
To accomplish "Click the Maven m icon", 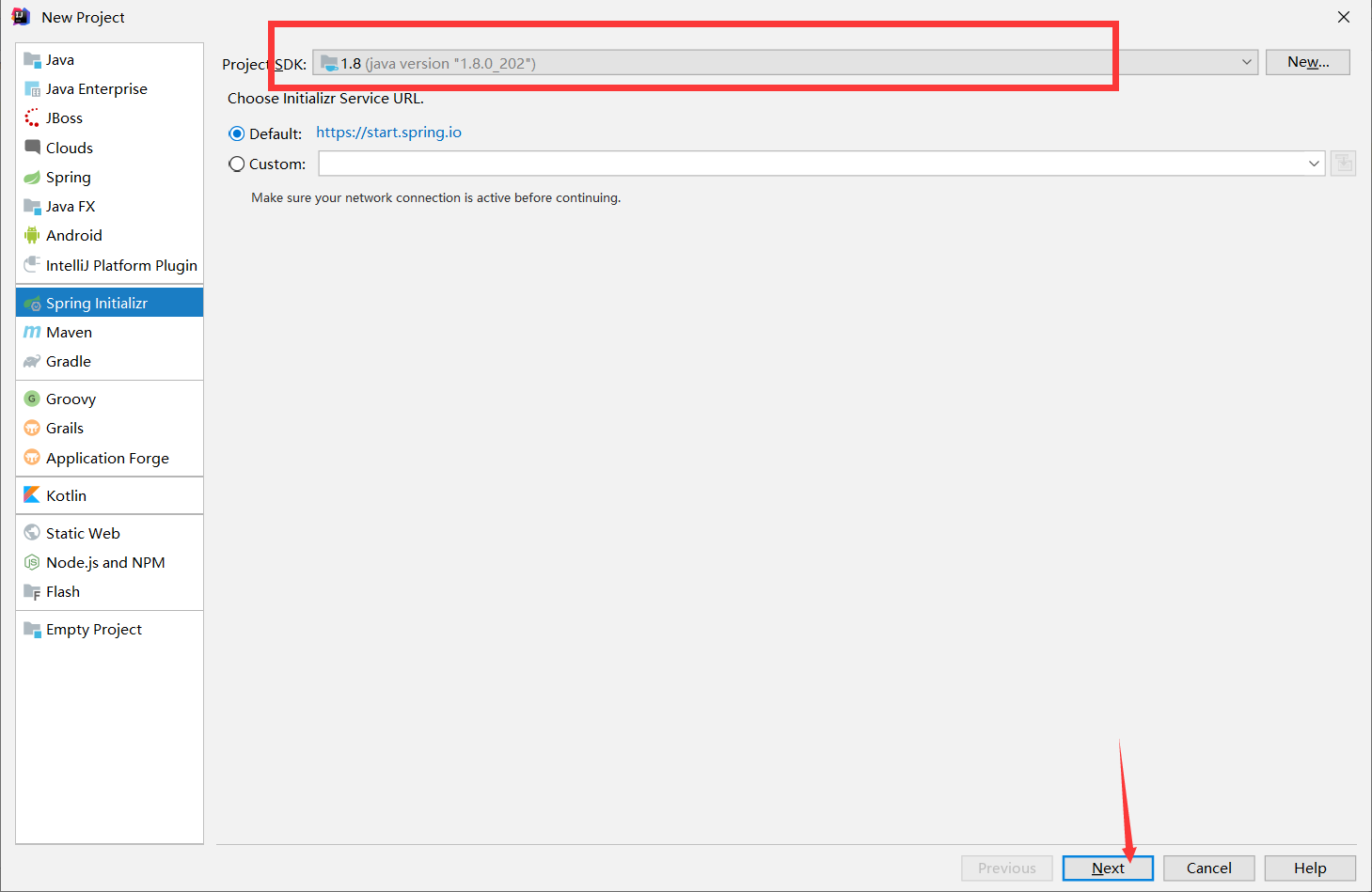I will (32, 333).
